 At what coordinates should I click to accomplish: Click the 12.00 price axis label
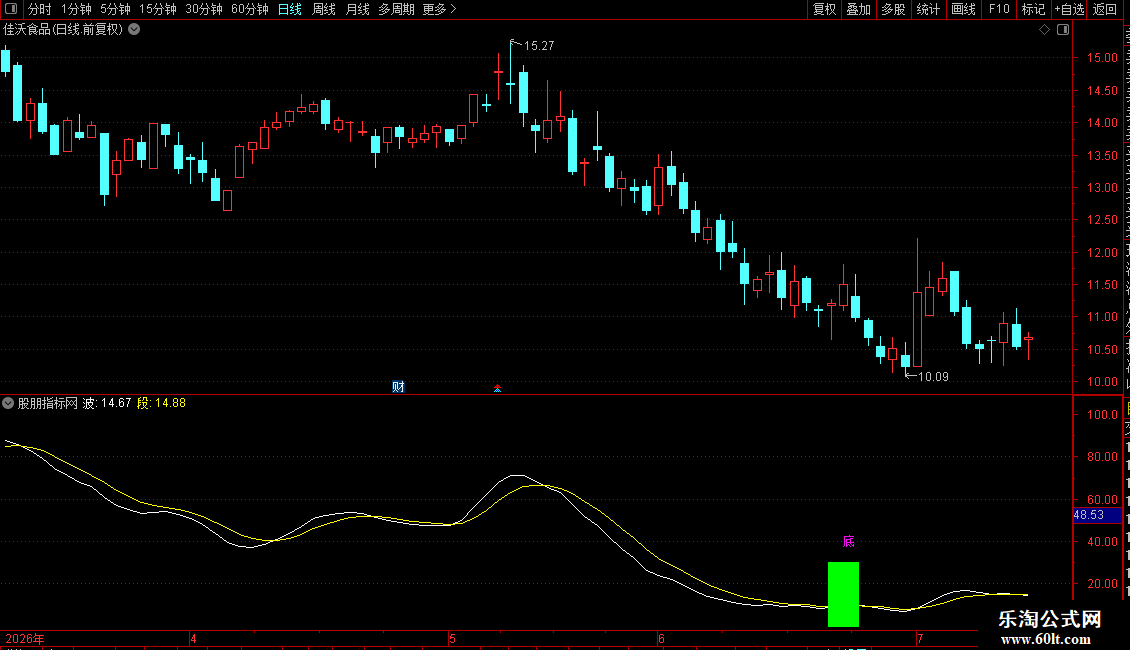[x=1102, y=252]
